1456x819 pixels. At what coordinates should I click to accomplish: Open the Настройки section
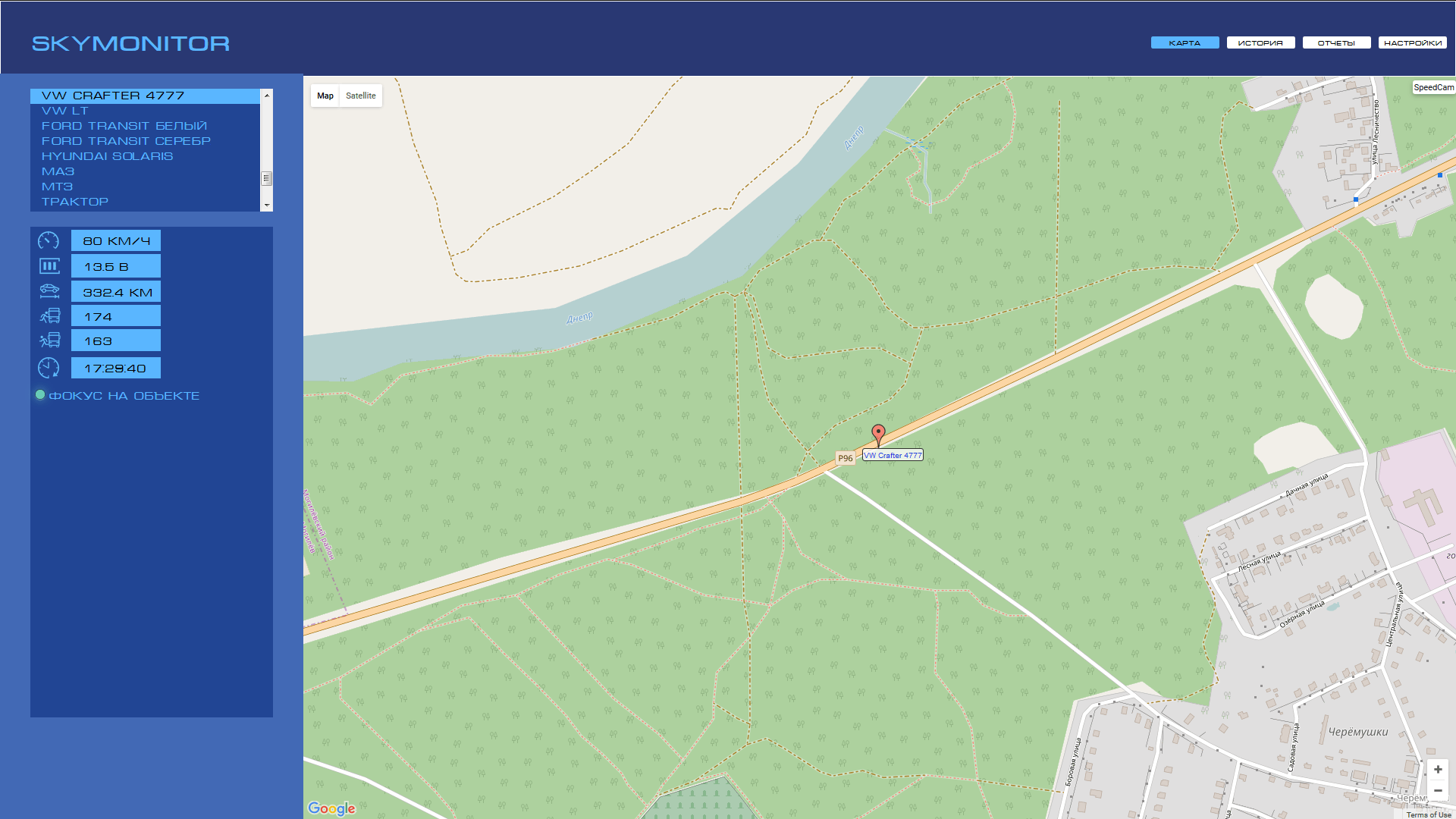click(1412, 42)
